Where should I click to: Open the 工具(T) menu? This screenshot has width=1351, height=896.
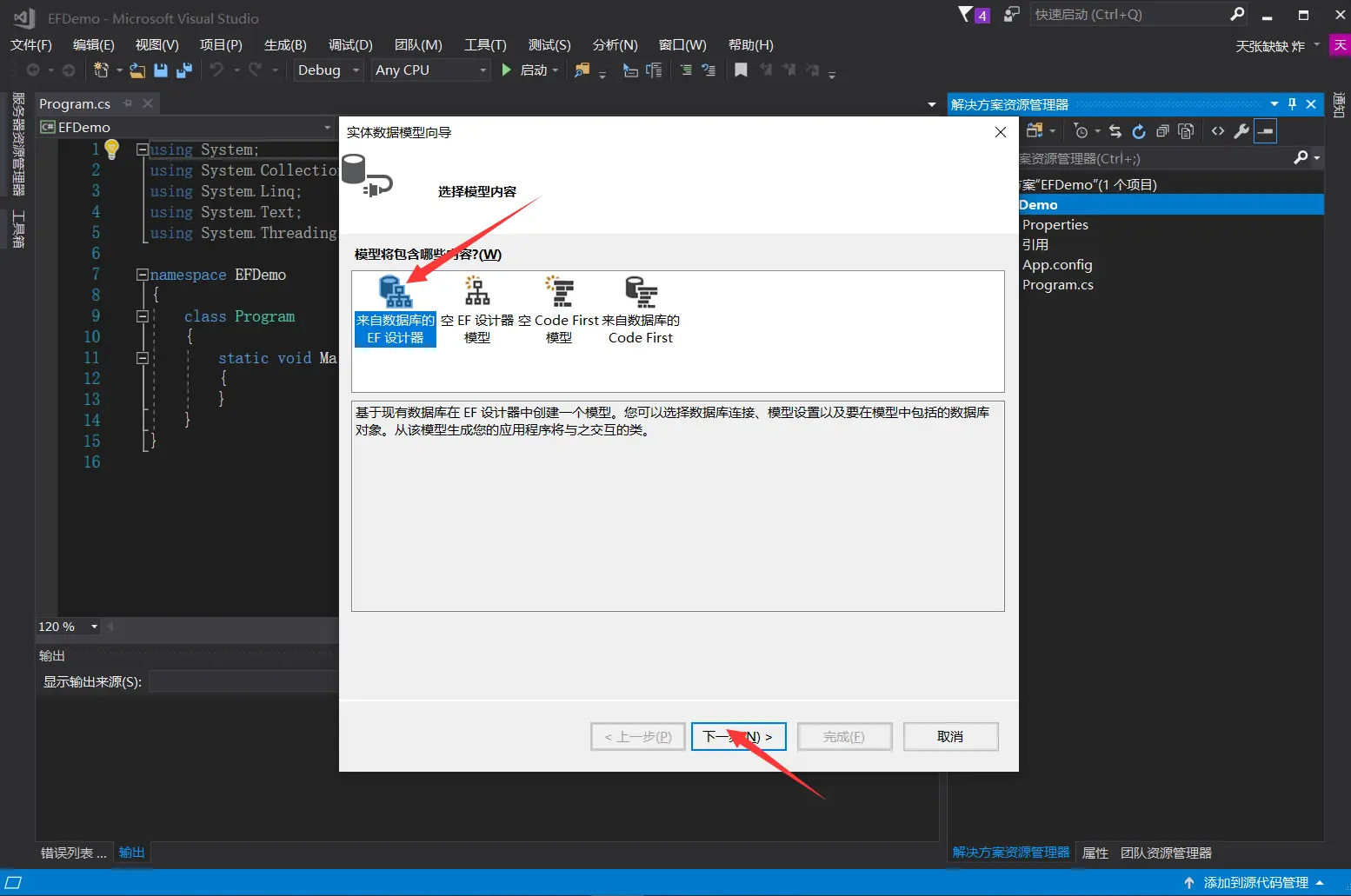pos(485,45)
